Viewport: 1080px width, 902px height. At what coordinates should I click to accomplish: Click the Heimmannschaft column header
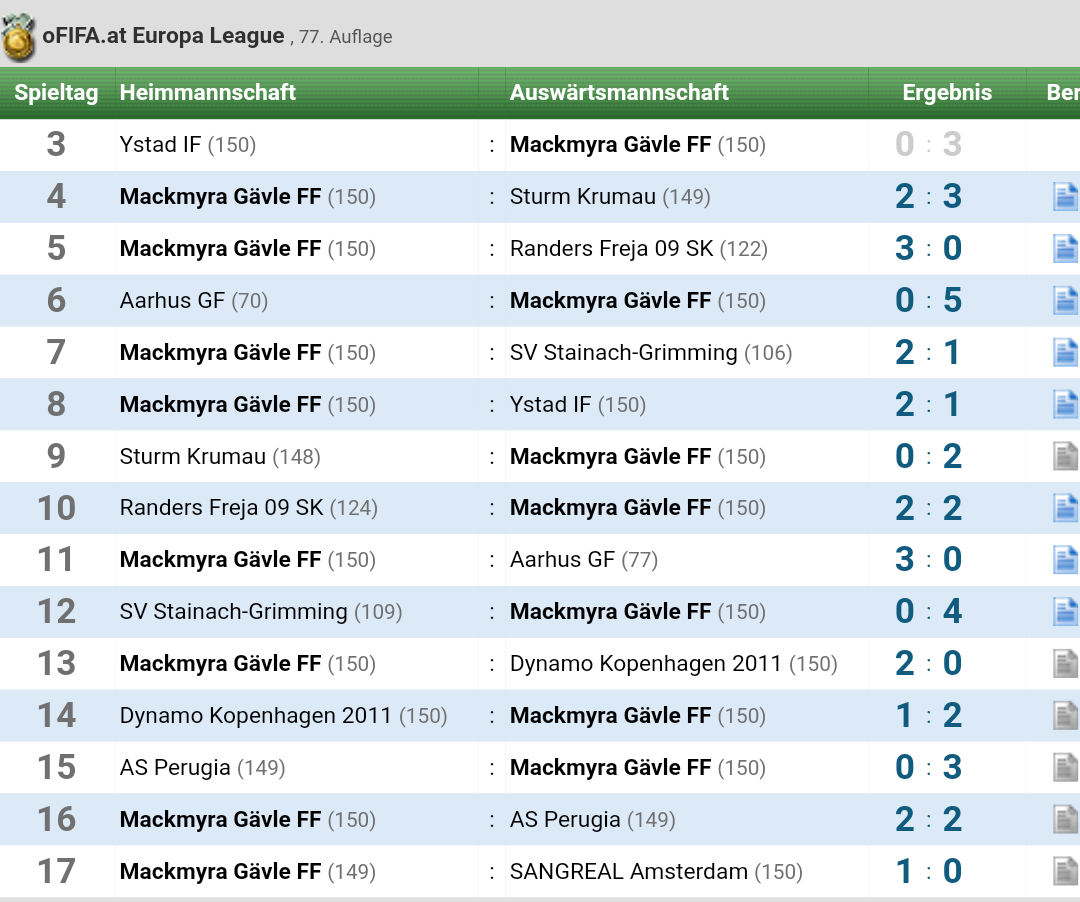click(x=207, y=92)
